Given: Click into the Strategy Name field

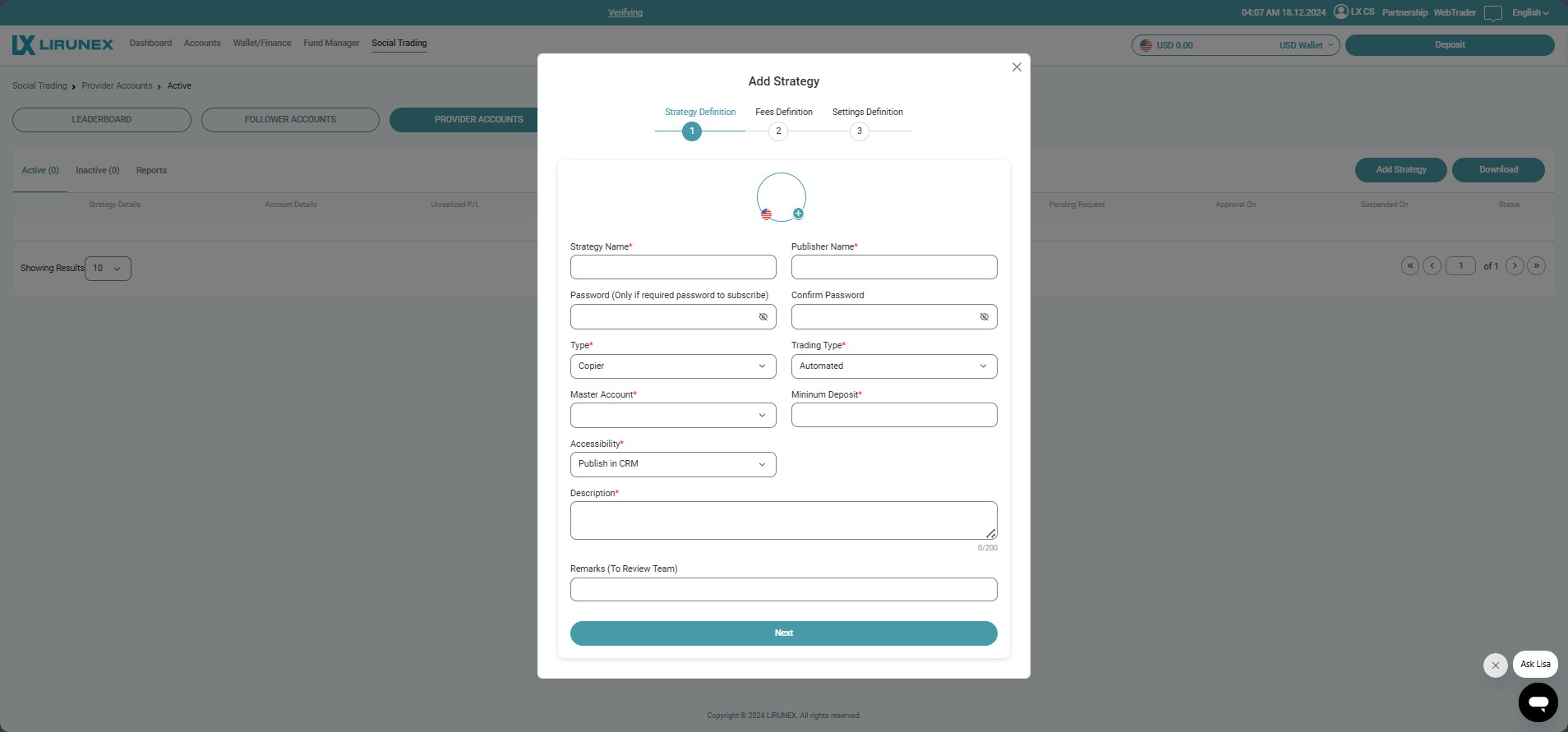Looking at the screenshot, I should [x=672, y=267].
